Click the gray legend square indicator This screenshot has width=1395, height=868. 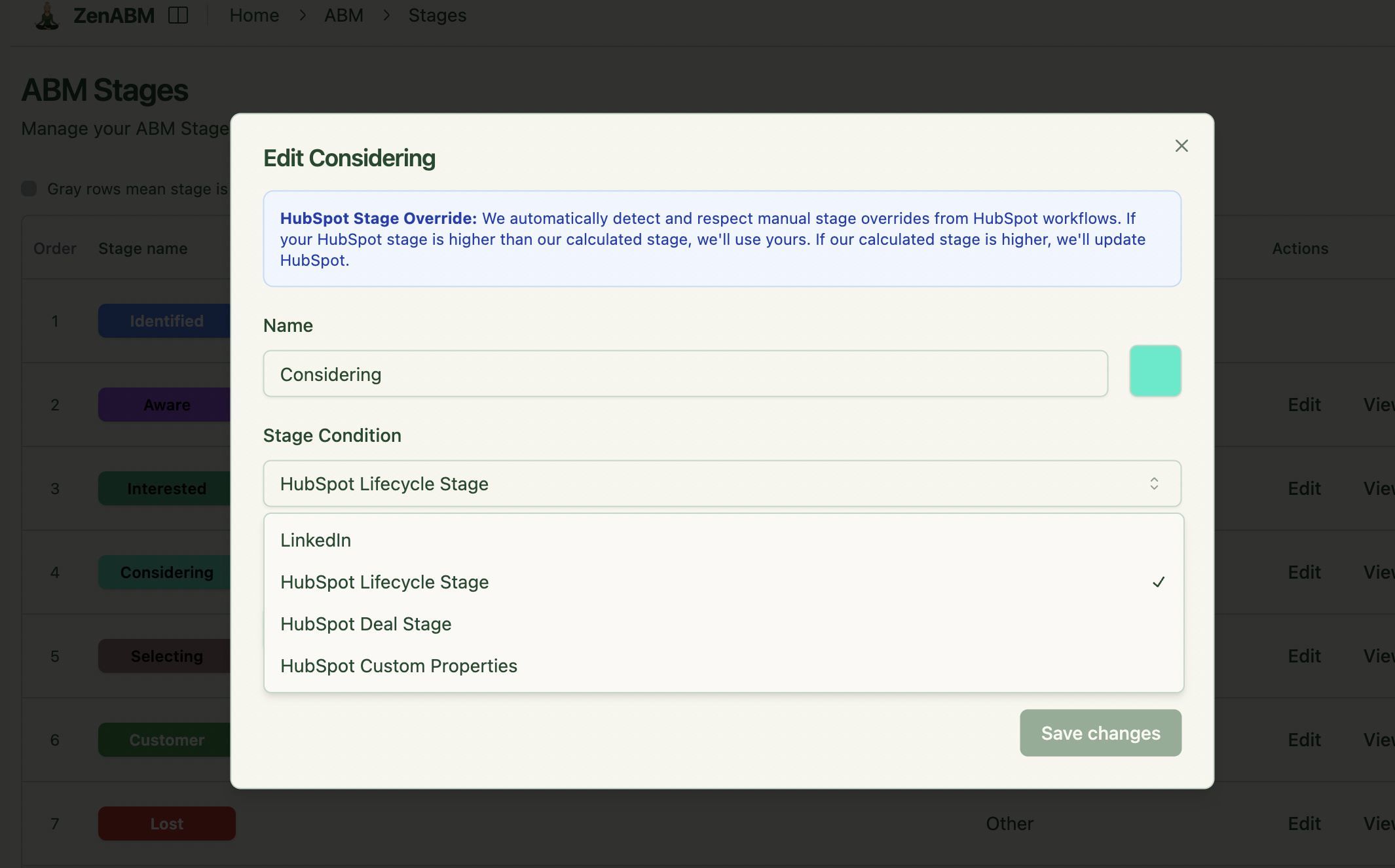[29, 189]
